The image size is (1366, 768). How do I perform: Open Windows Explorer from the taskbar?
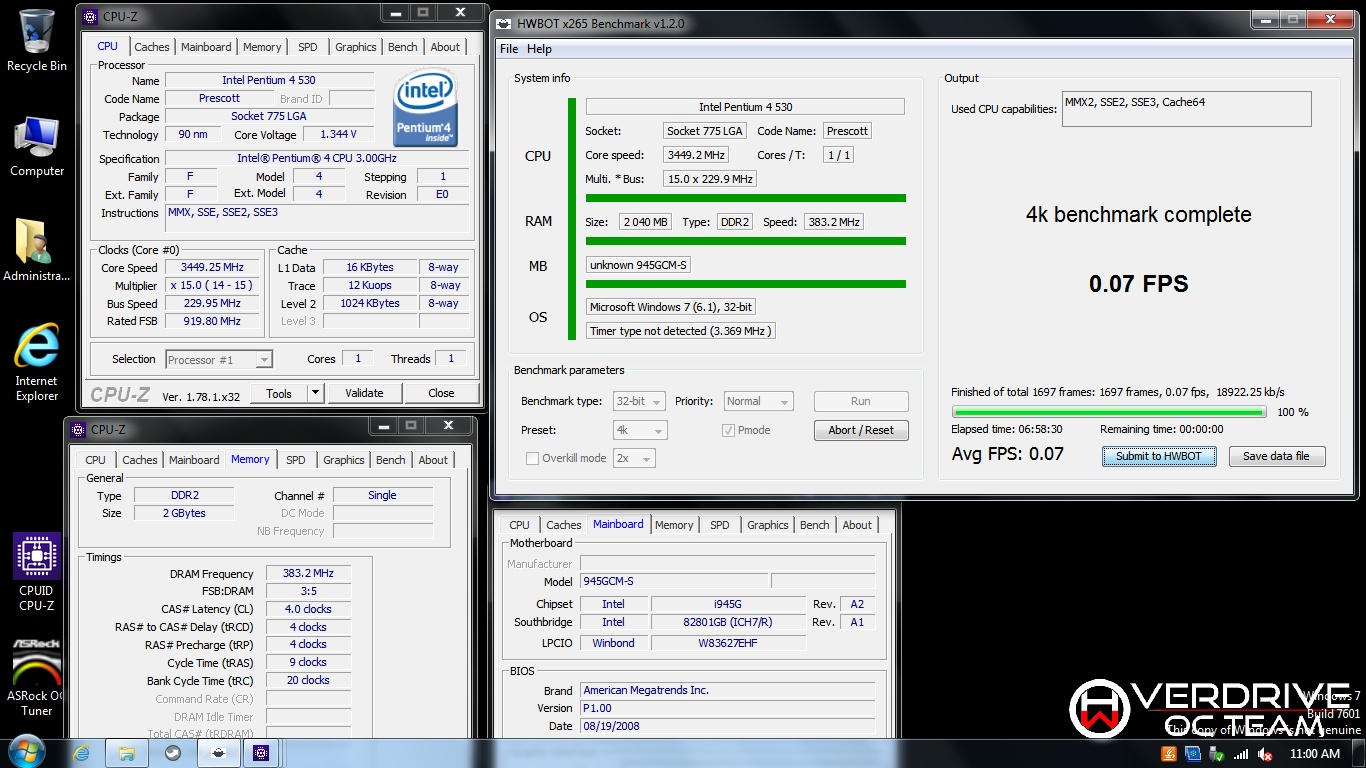127,752
